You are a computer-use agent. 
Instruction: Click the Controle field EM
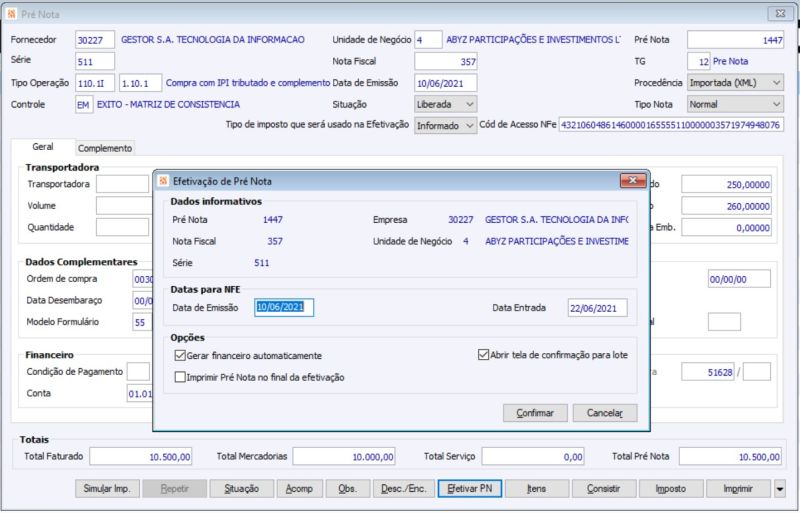(x=84, y=105)
